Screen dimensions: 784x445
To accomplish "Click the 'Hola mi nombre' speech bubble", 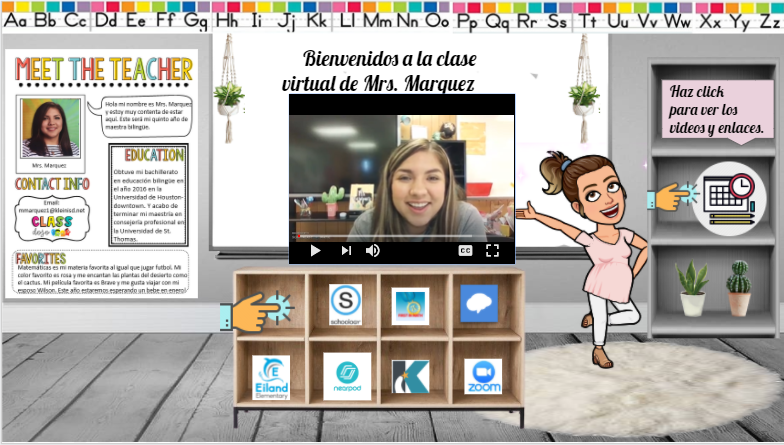I will (142, 116).
